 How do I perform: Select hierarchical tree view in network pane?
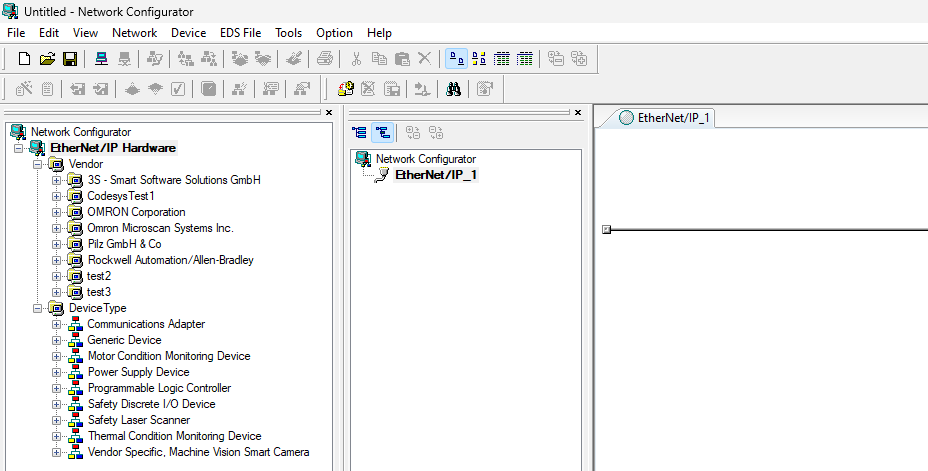pyautogui.click(x=382, y=133)
